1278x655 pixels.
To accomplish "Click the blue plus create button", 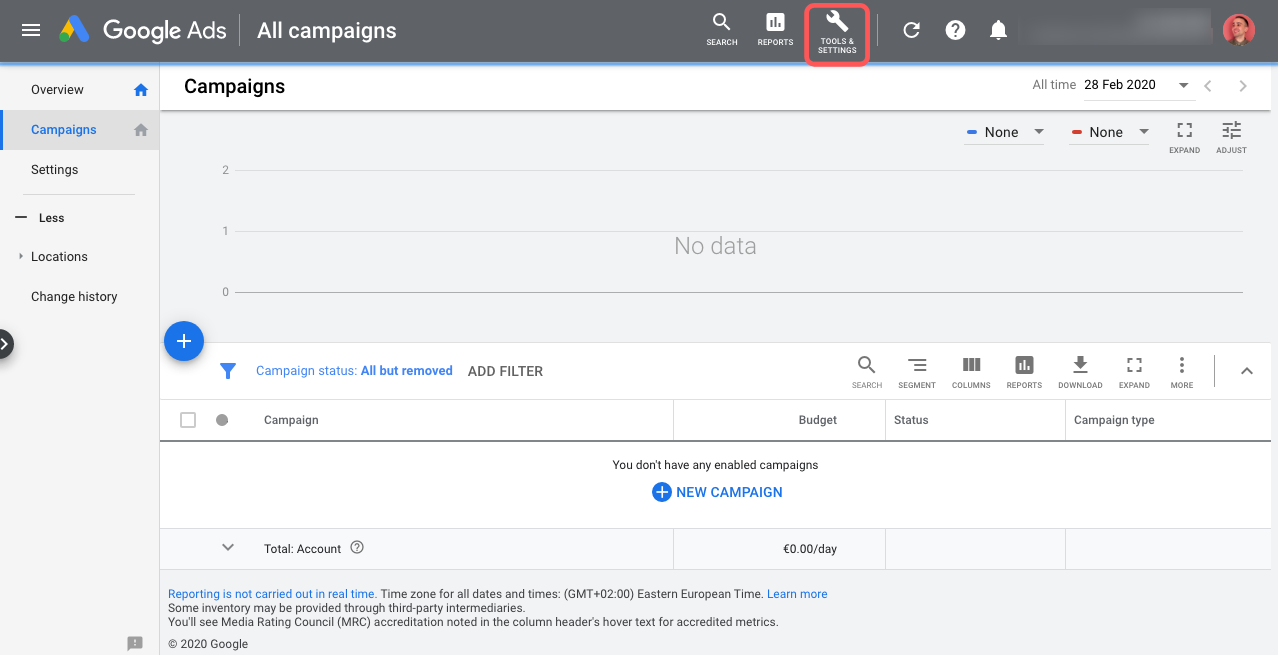I will pos(184,341).
